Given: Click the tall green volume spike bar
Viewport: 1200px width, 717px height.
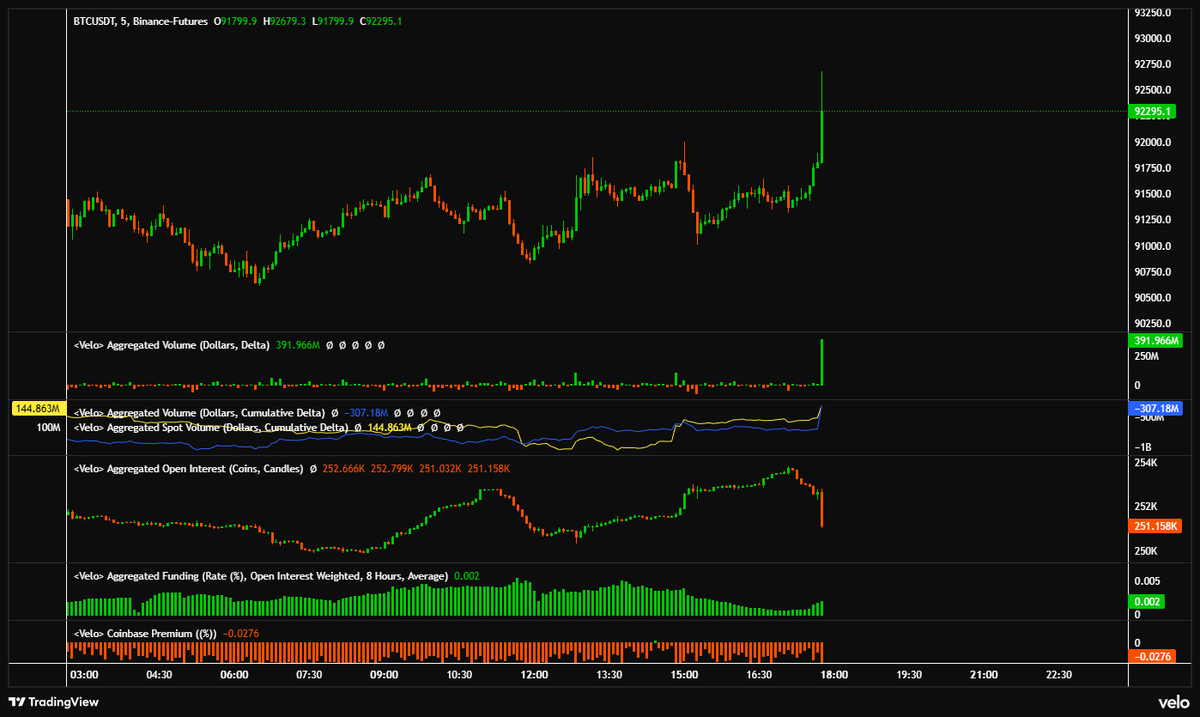Looking at the screenshot, I should coord(822,362).
